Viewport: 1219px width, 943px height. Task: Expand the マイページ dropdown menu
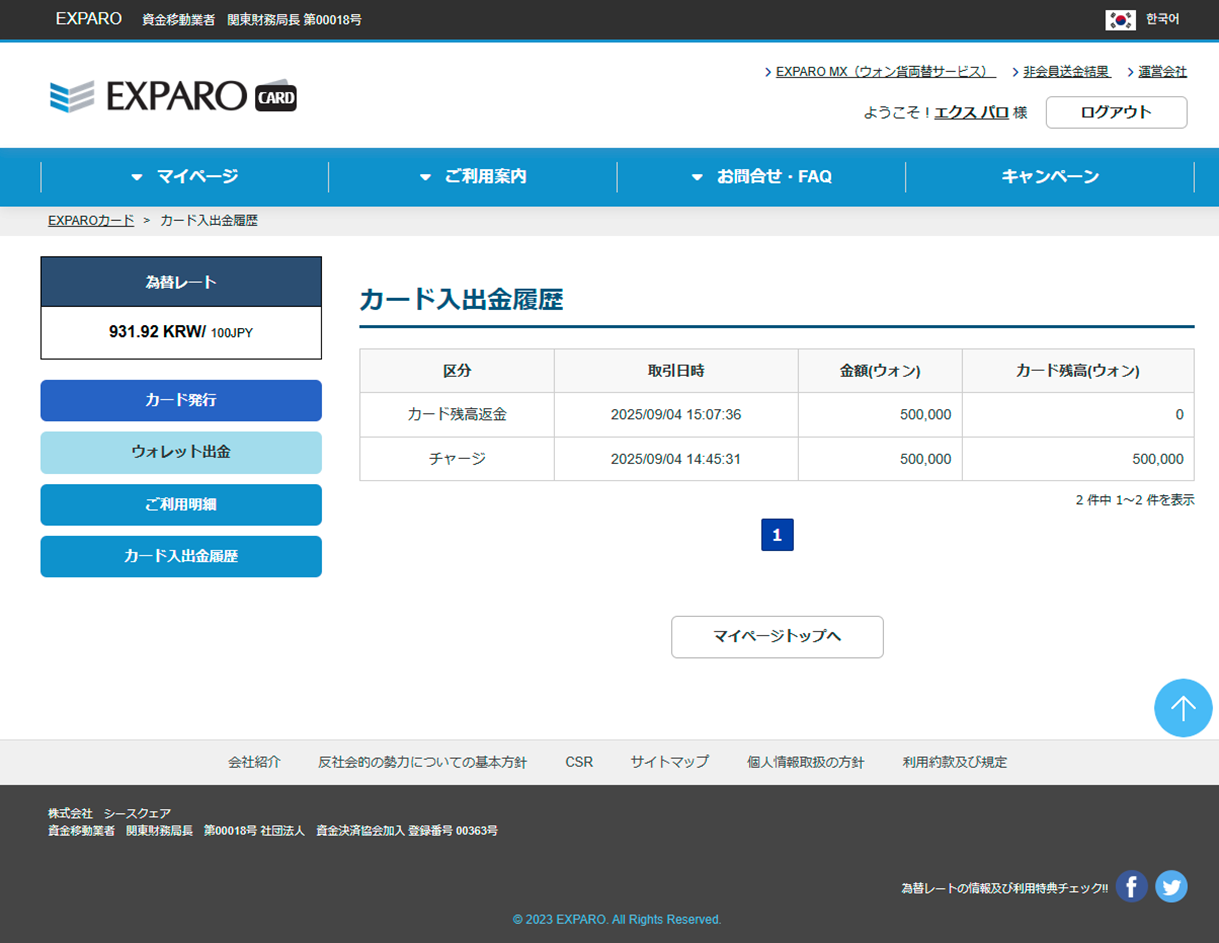[x=185, y=177]
